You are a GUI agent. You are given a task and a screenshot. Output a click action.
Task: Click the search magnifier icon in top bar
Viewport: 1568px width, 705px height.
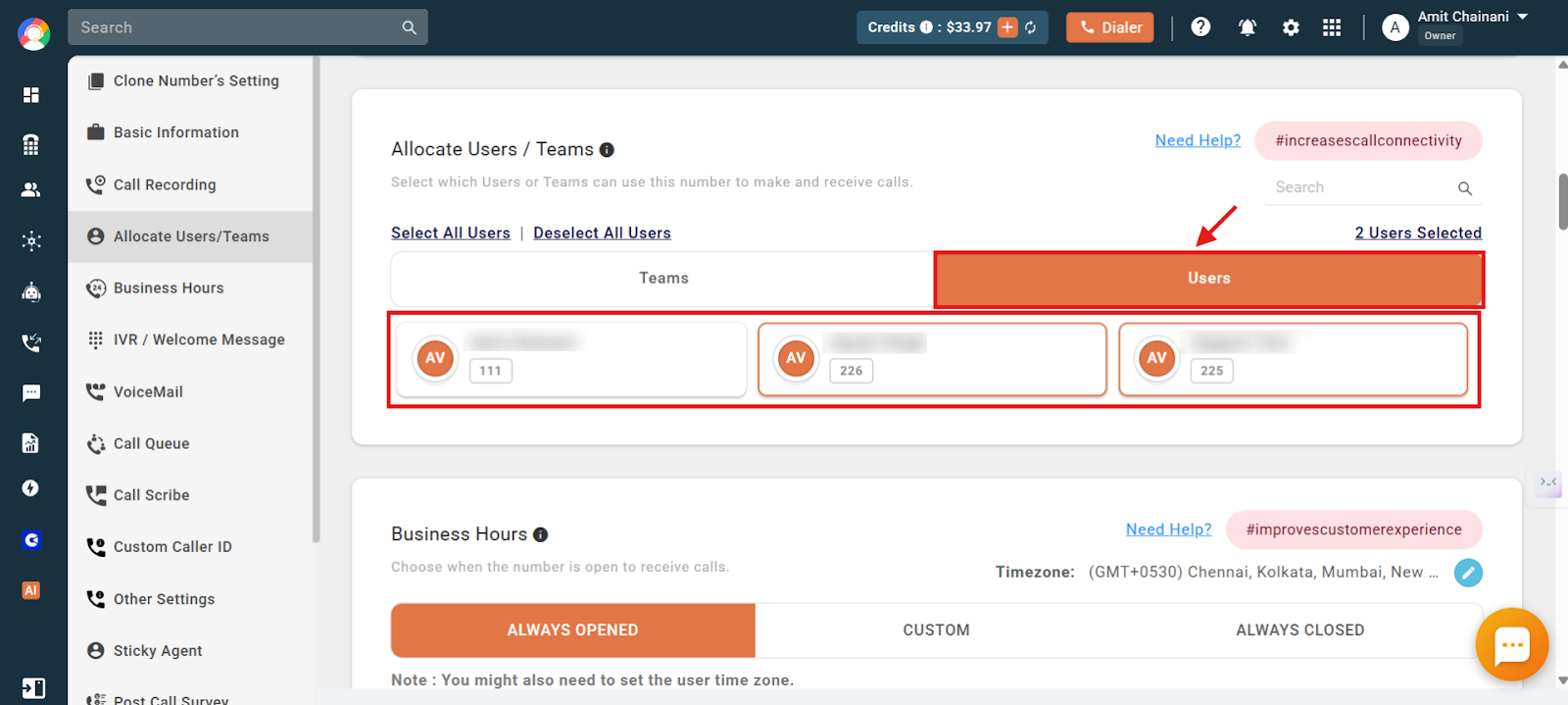click(x=410, y=27)
